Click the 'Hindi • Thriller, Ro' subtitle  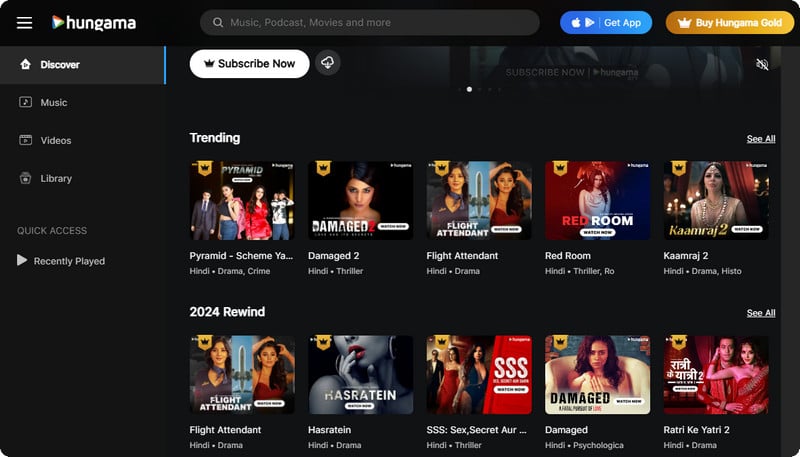point(580,271)
